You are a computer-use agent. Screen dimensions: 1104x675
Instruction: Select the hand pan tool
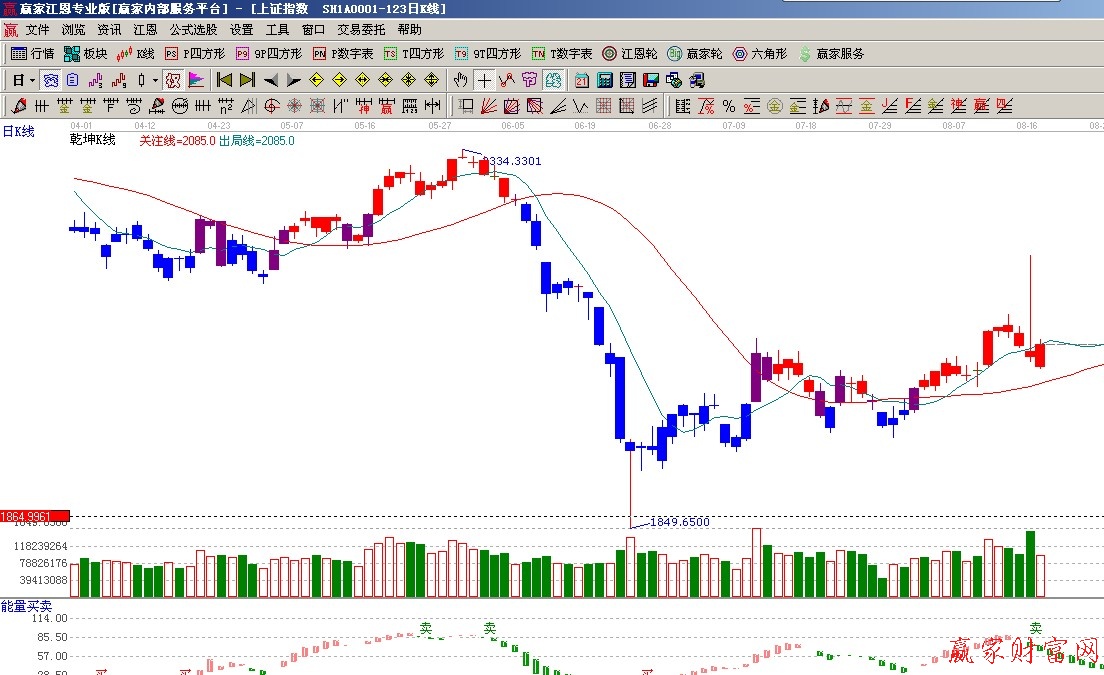461,80
